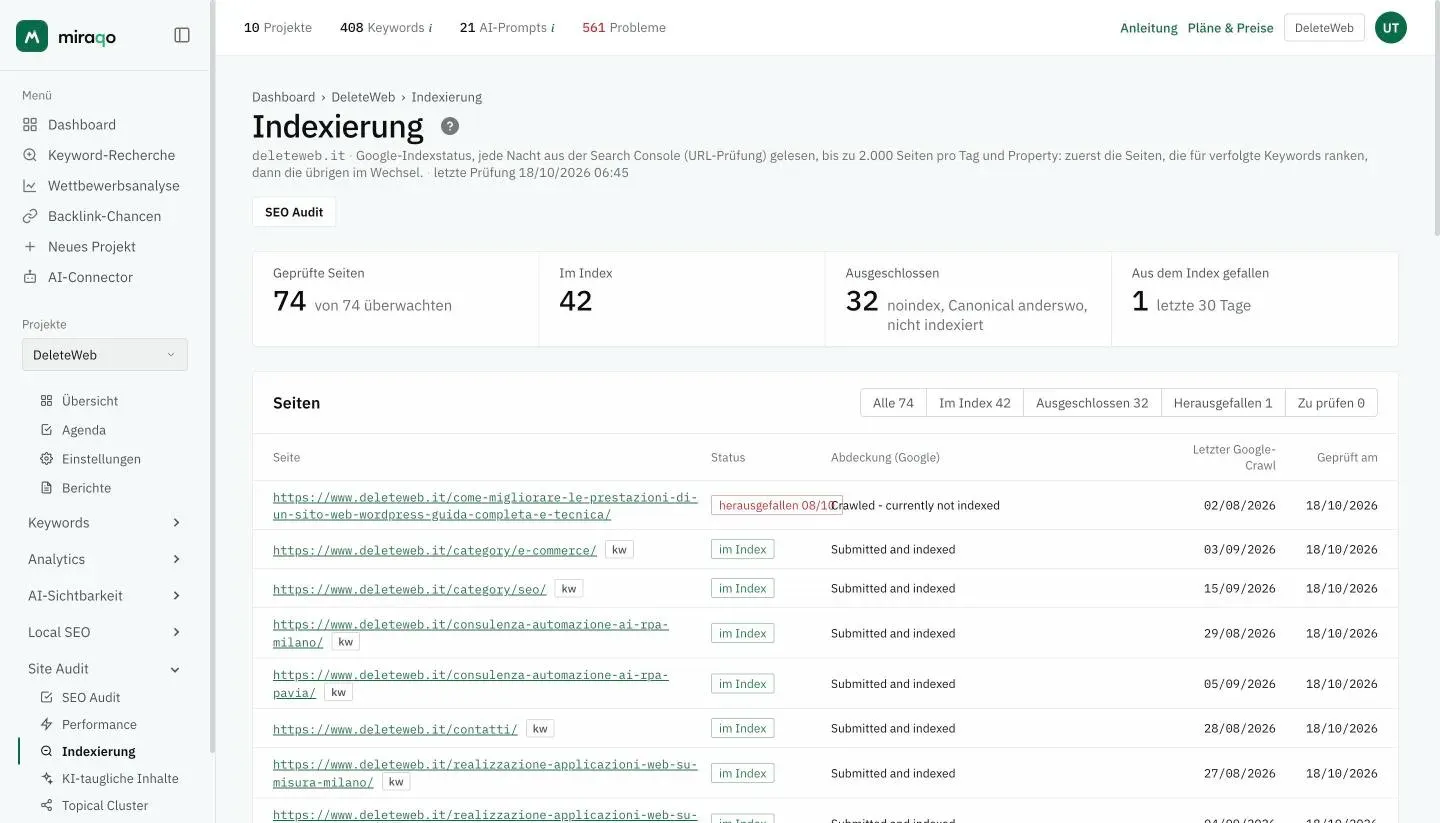This screenshot has height=823, width=1440.
Task: Open the Anleitung link
Action: 1149,28
